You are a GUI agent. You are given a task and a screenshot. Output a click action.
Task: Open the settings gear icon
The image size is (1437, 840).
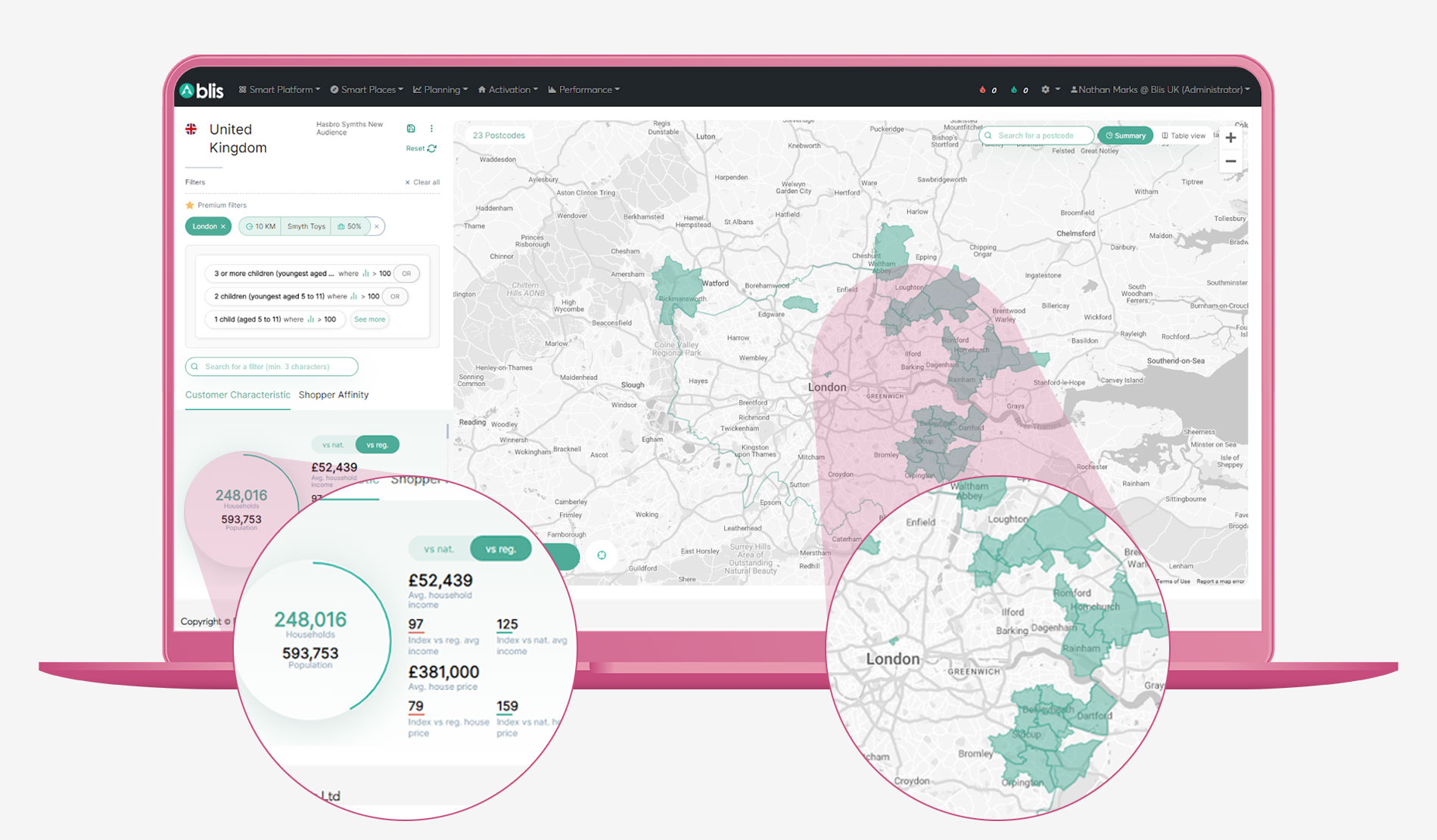1045,89
